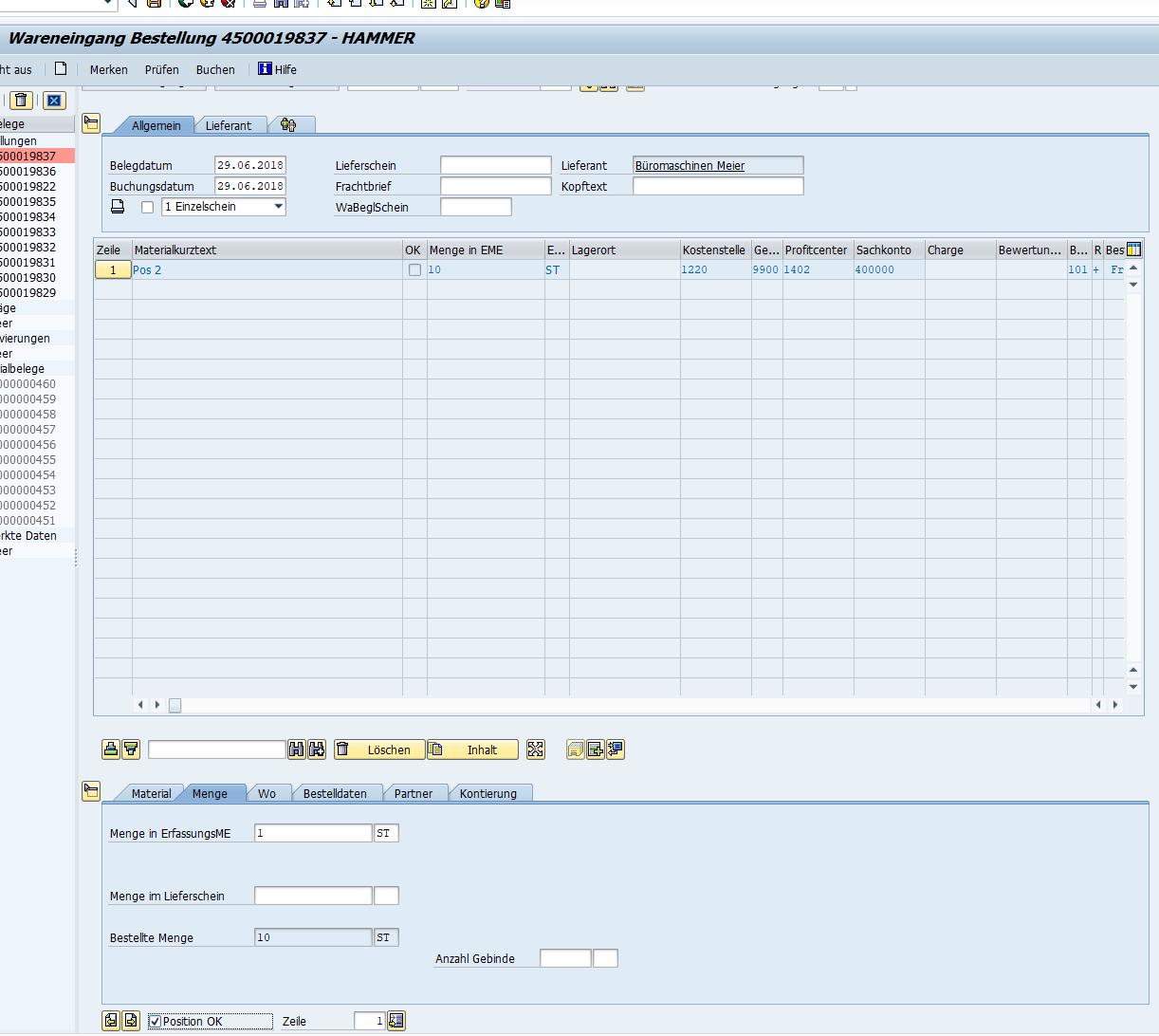
Task: Open table column settings icon
Action: click(1133, 250)
